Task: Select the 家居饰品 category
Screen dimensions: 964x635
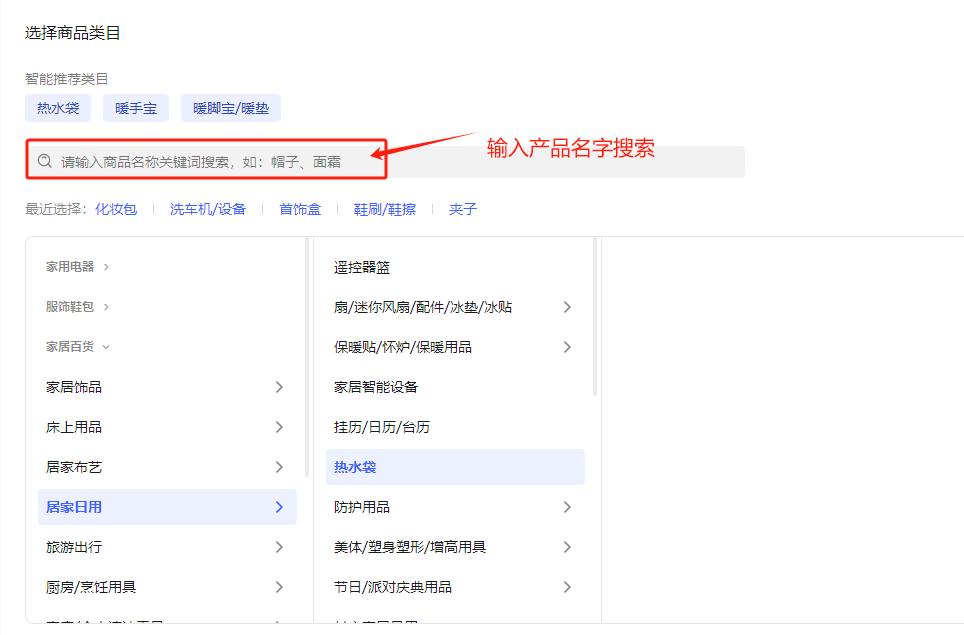Action: 71,387
